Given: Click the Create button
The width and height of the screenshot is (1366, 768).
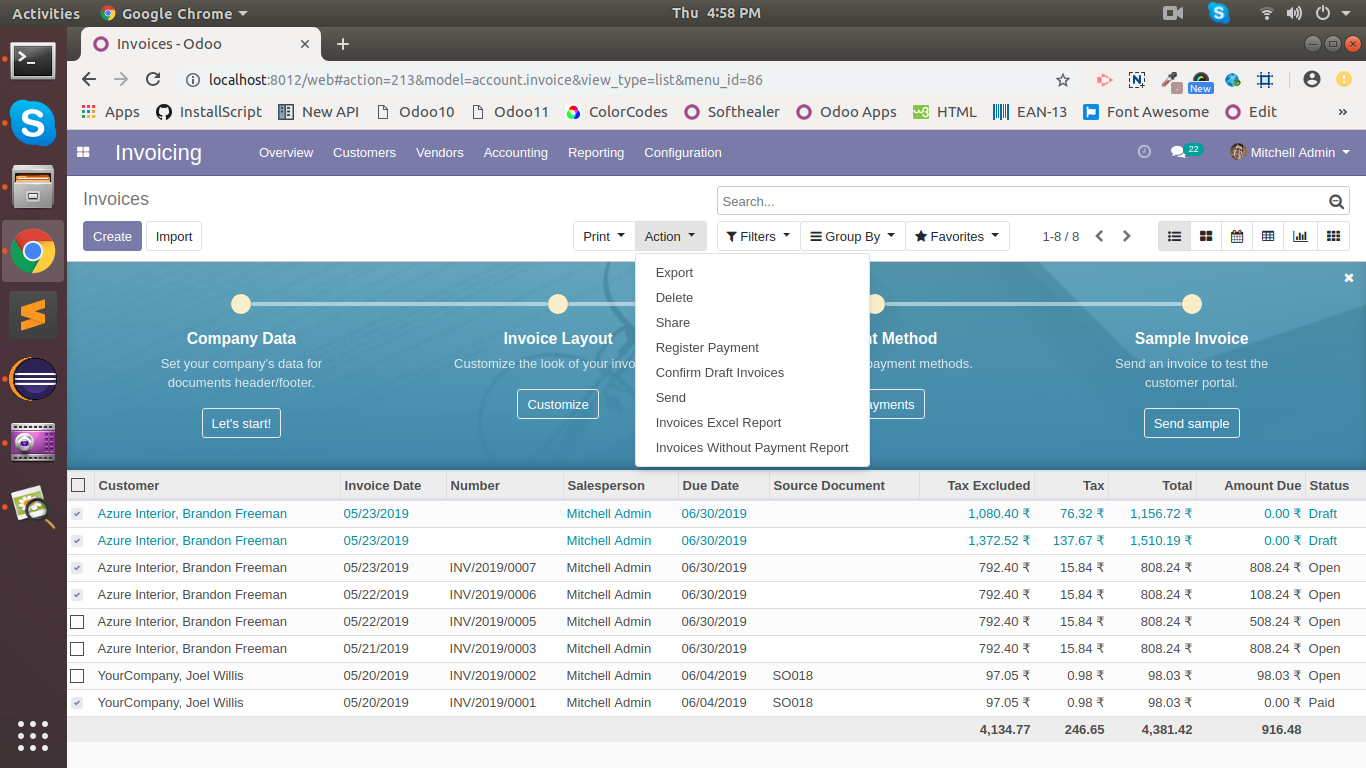Looking at the screenshot, I should coord(112,236).
